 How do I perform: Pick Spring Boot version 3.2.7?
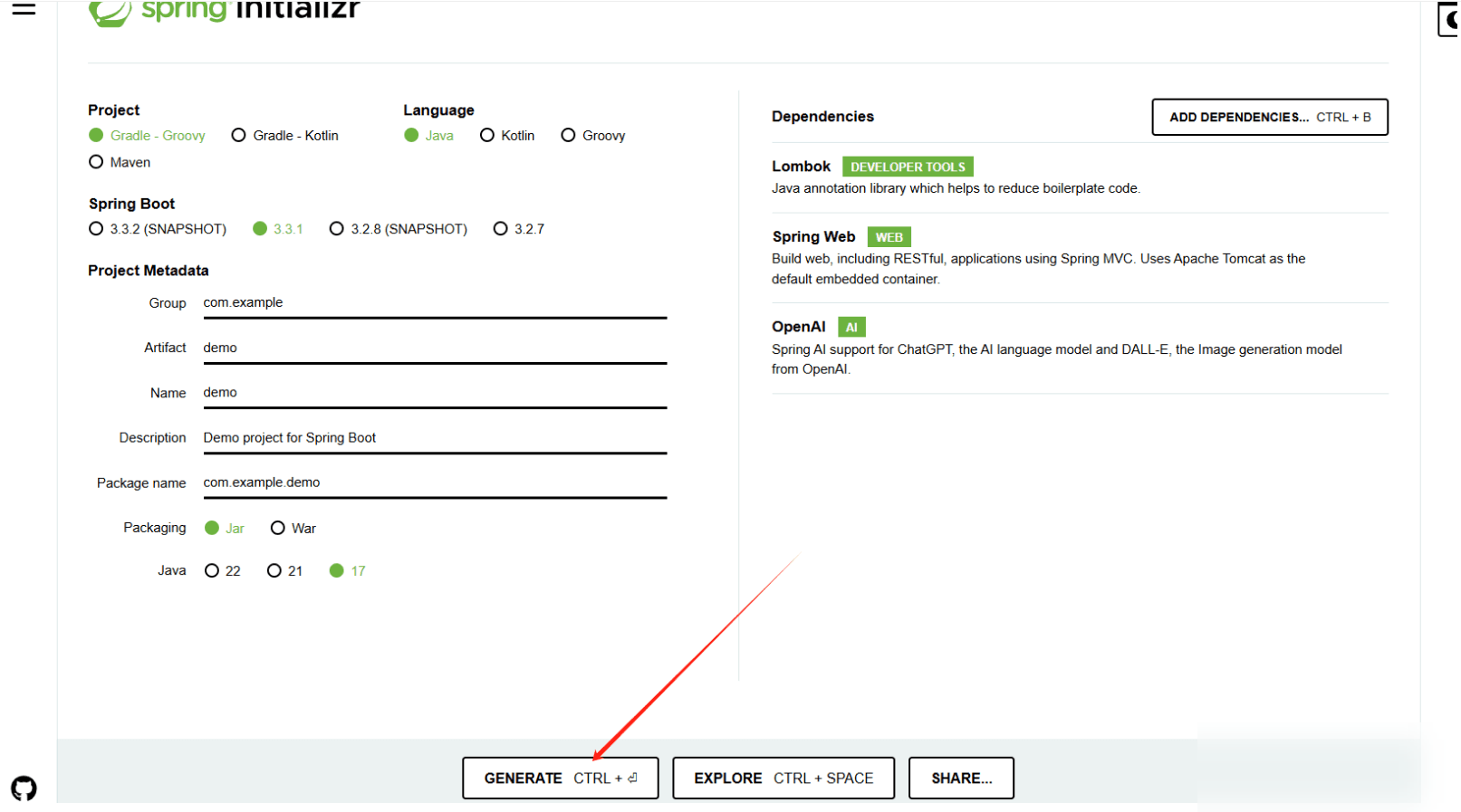(519, 229)
